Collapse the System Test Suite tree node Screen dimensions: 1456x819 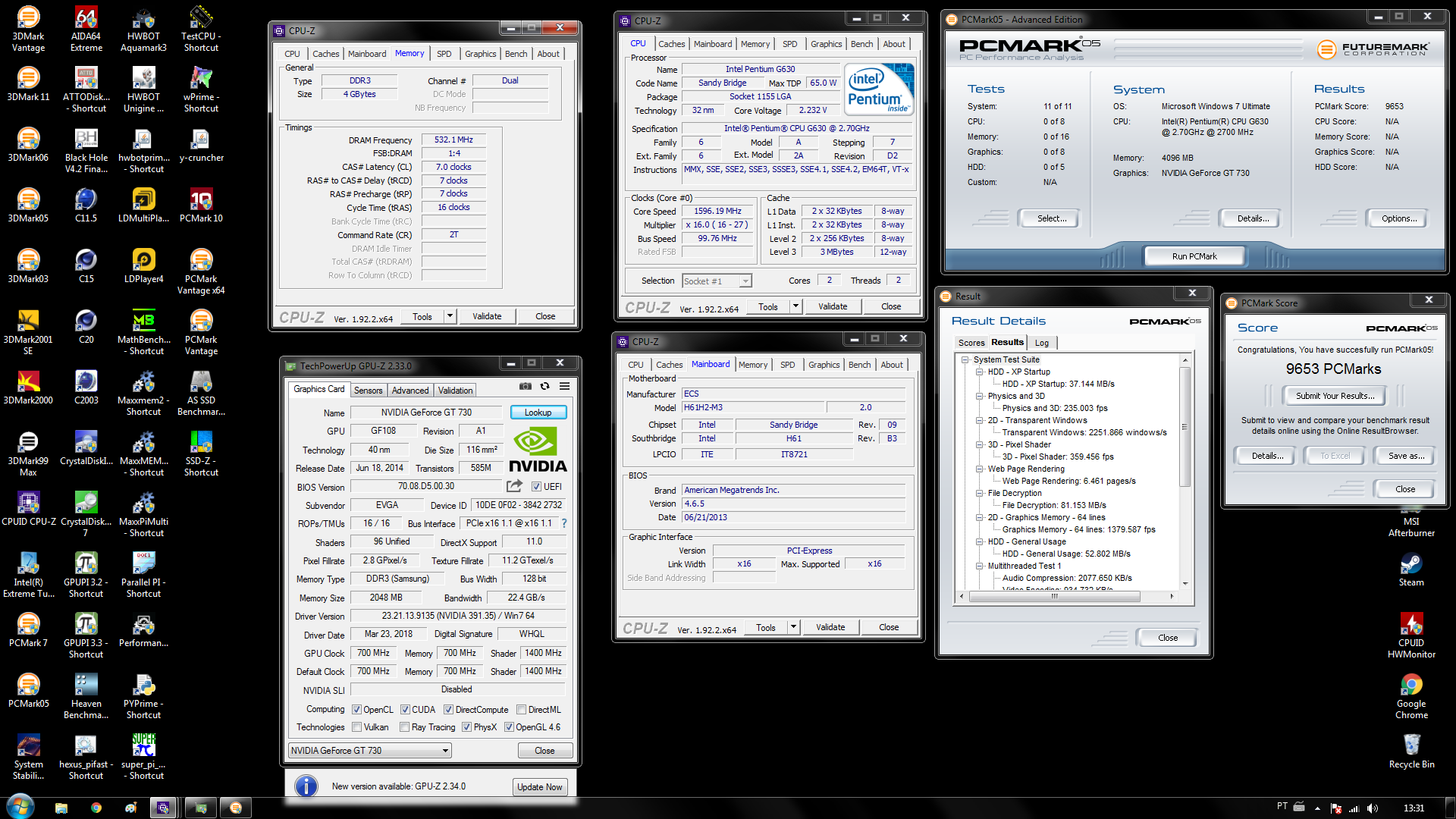[x=965, y=359]
